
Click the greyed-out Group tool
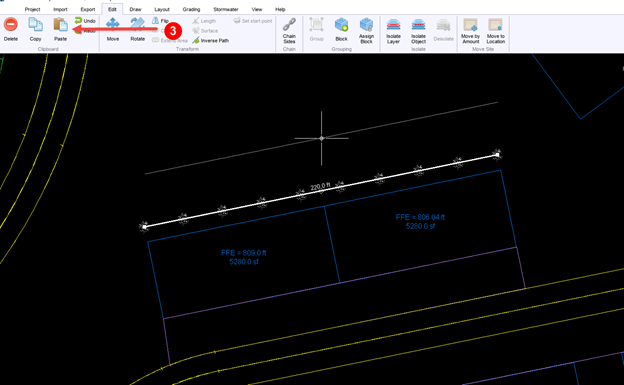[x=316, y=29]
